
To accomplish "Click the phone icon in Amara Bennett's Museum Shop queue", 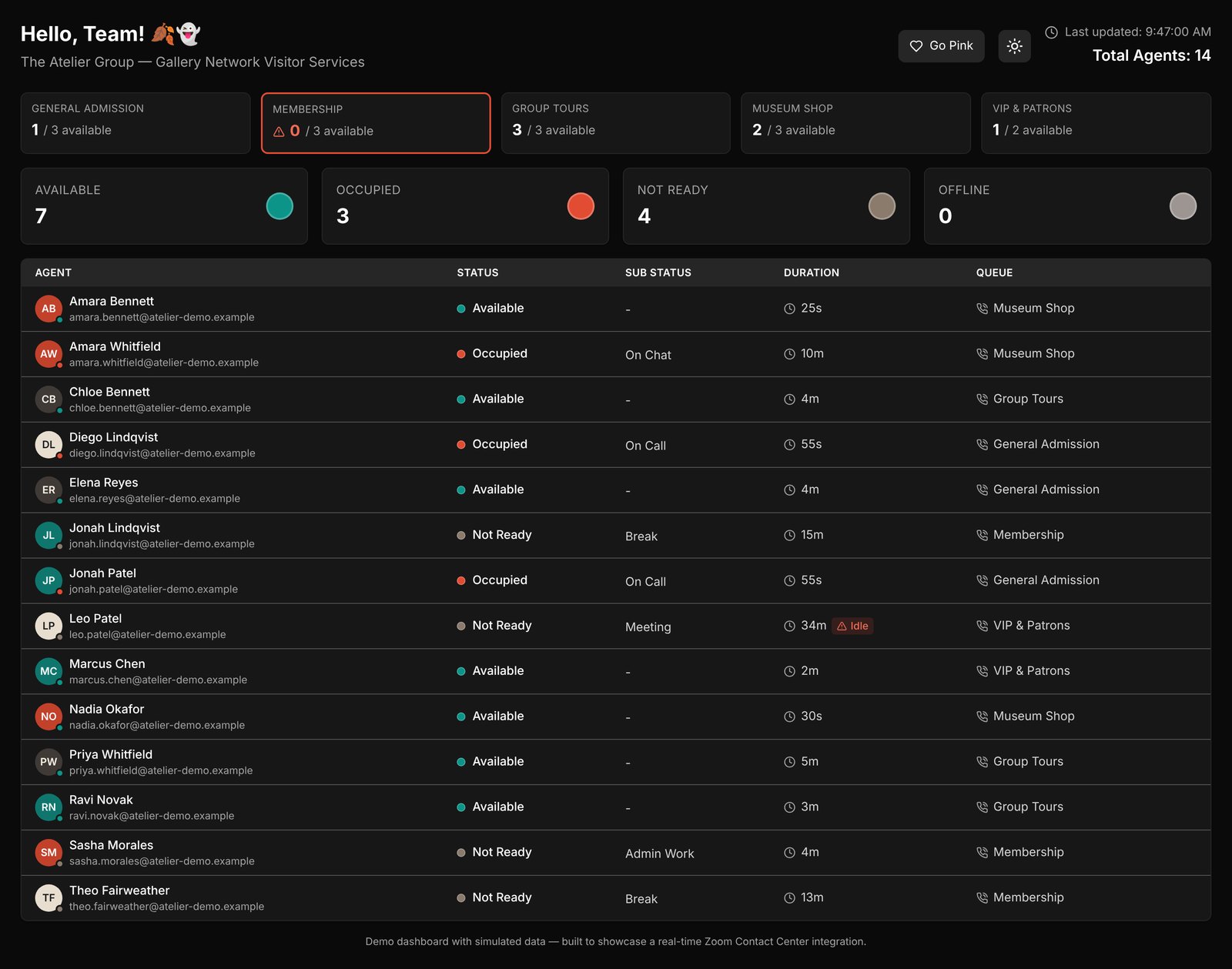I will click(x=982, y=309).
